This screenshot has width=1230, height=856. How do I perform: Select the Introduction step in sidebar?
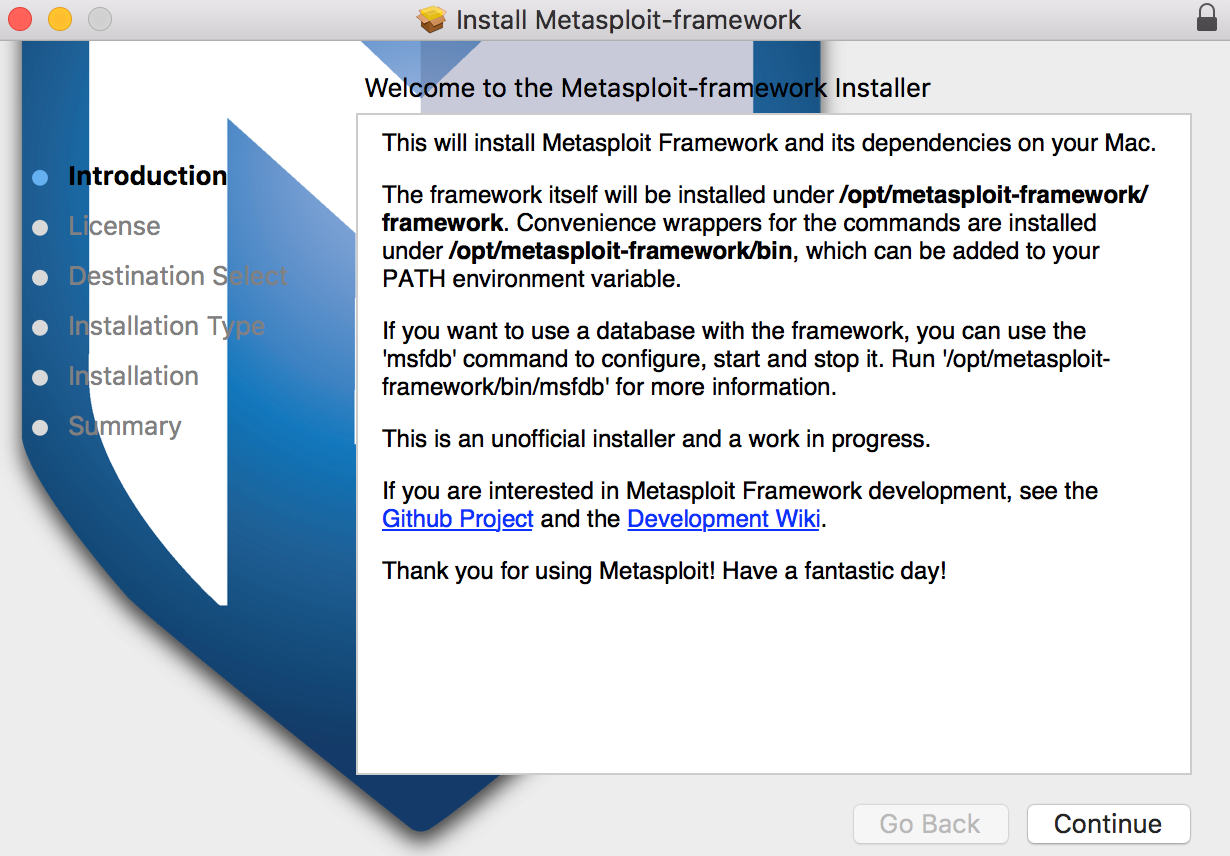(x=147, y=176)
